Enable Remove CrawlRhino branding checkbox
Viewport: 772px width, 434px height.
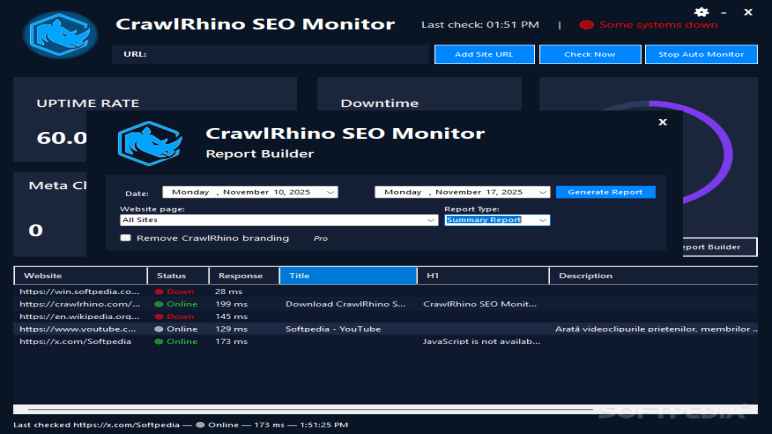[126, 238]
